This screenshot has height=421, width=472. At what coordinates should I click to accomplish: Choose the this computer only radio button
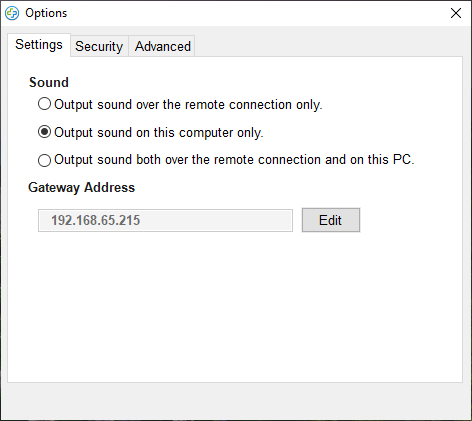click(x=44, y=132)
